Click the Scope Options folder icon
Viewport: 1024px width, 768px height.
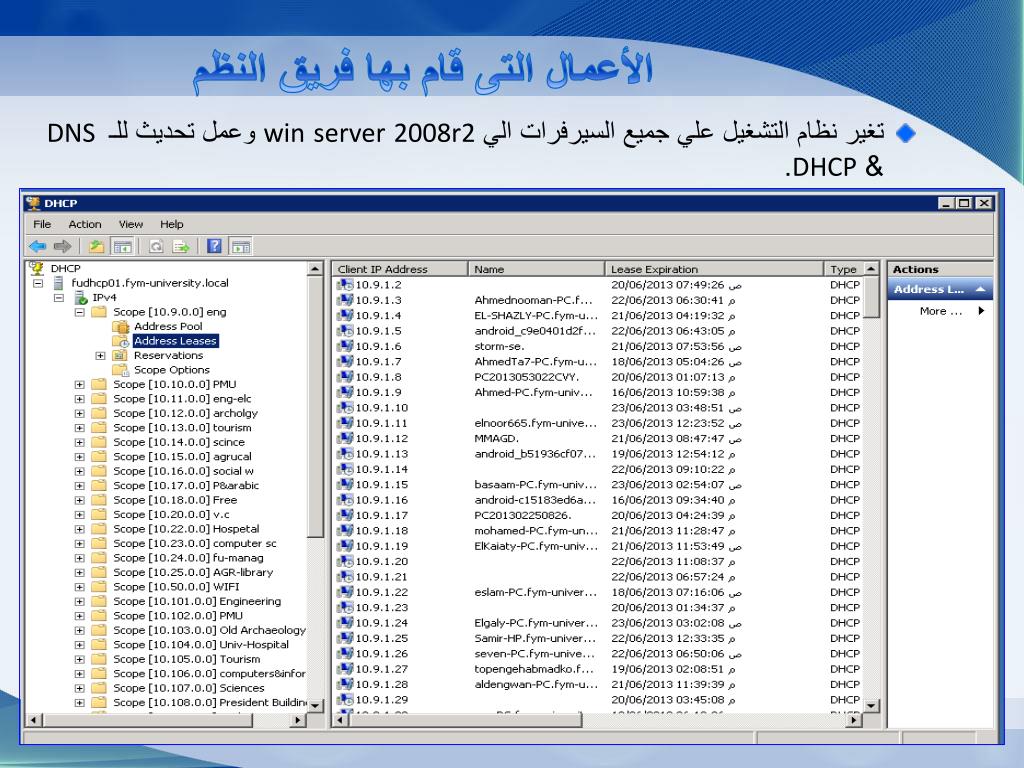121,370
